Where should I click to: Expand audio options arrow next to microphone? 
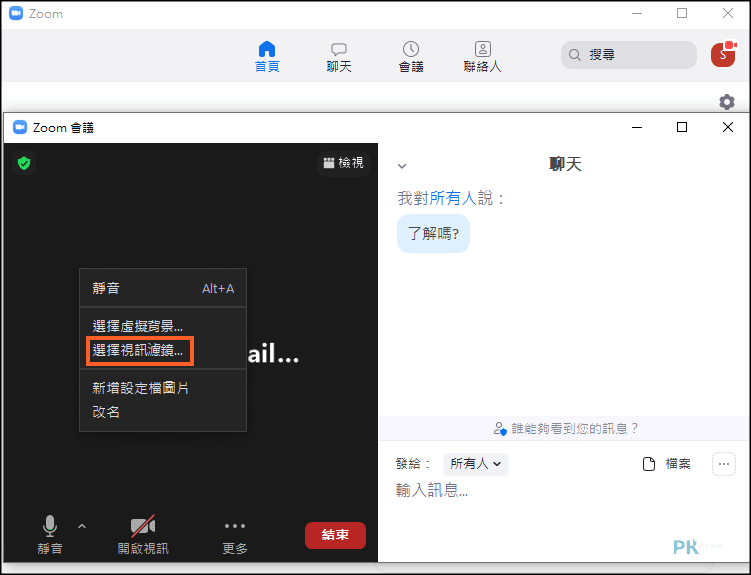(82, 526)
